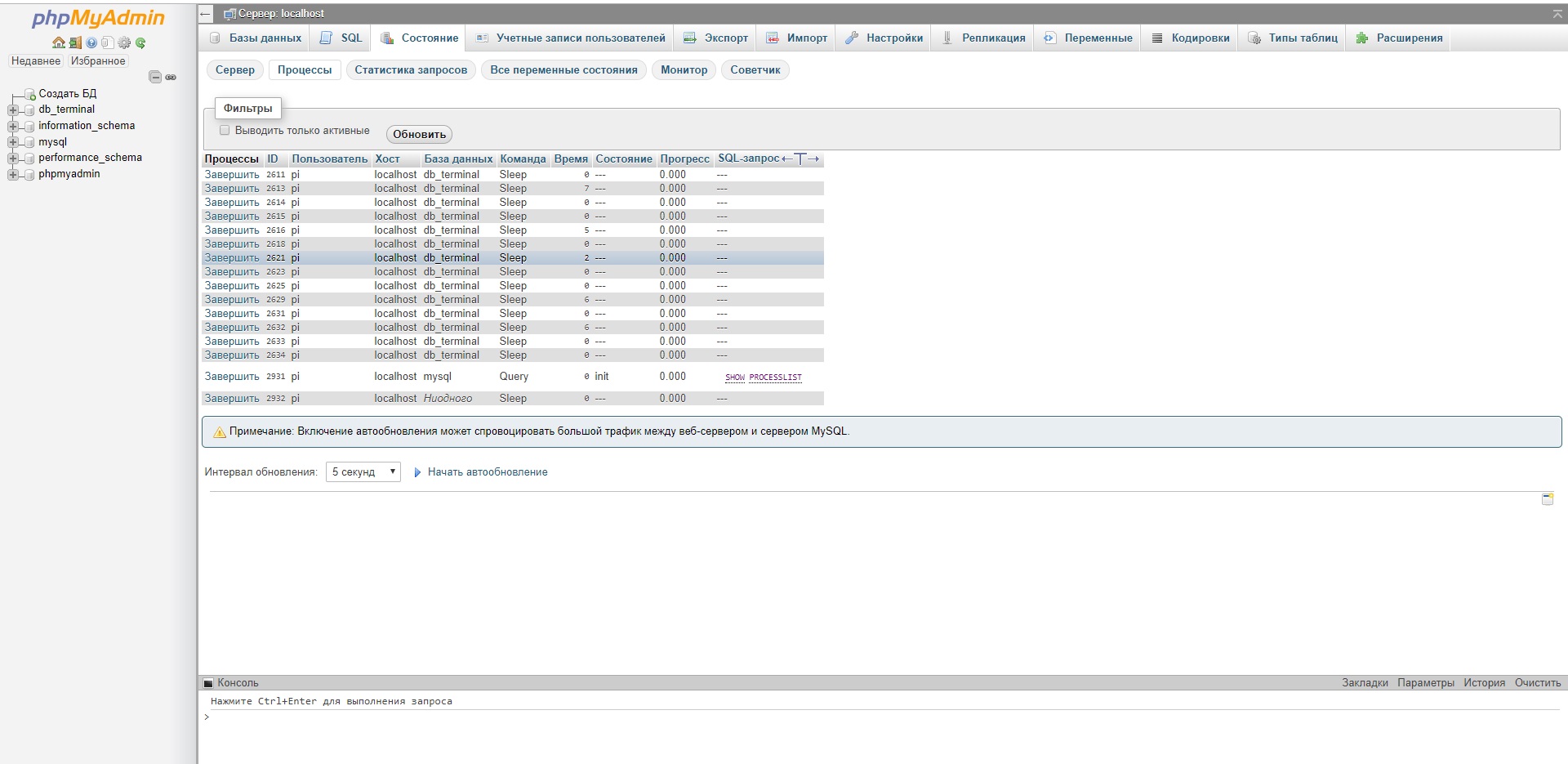Screen dimensions: 1568x764
Task: Reload navigation panel with green refresh icon
Action: [140, 42]
